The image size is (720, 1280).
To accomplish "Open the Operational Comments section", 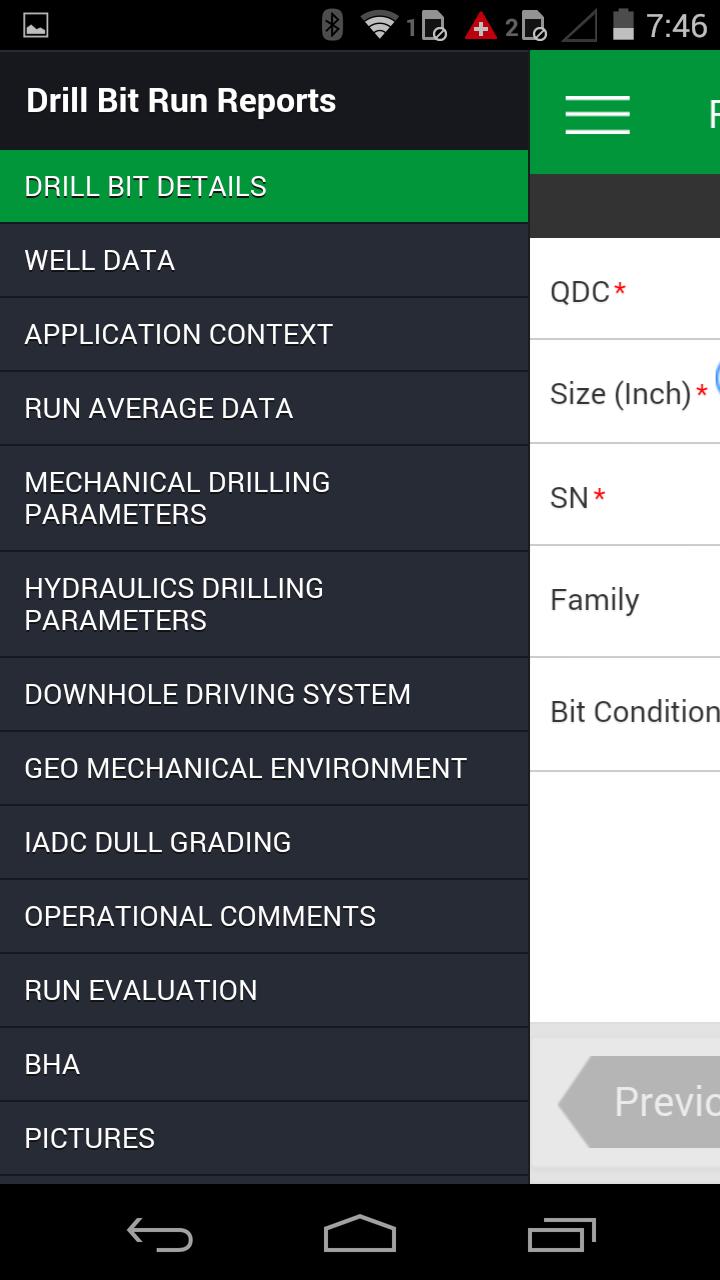I will tap(264, 917).
